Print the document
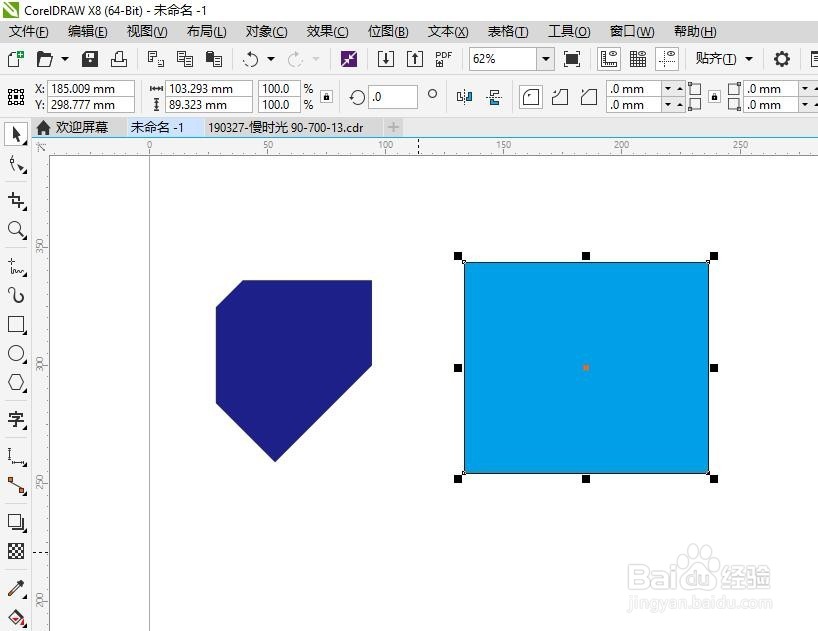Screen dimensions: 818x631 [119, 59]
